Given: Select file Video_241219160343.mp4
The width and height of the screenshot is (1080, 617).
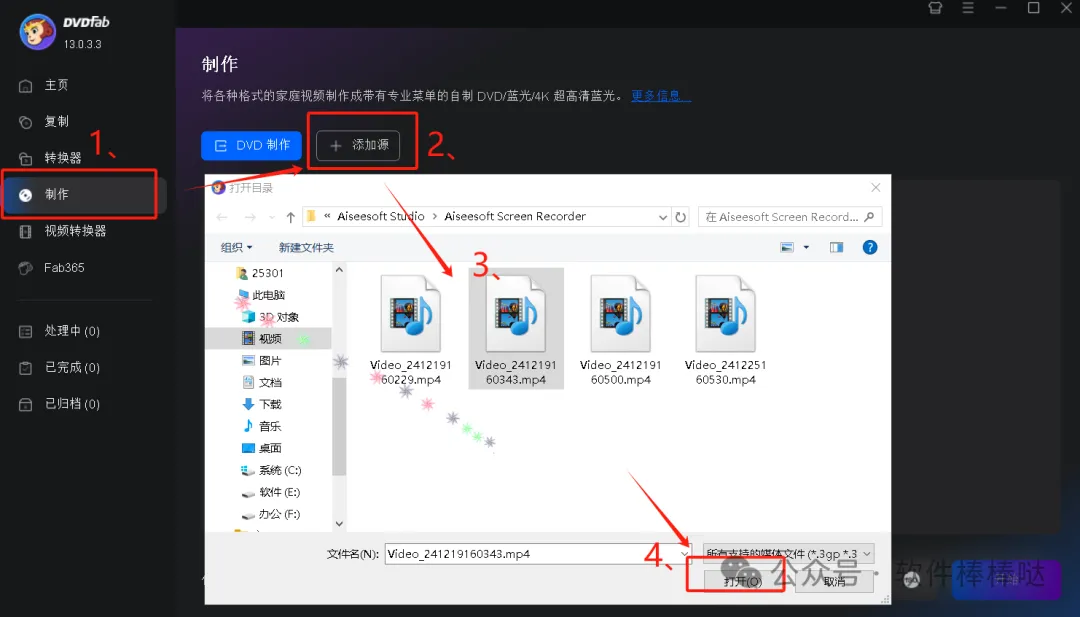Looking at the screenshot, I should [x=516, y=330].
